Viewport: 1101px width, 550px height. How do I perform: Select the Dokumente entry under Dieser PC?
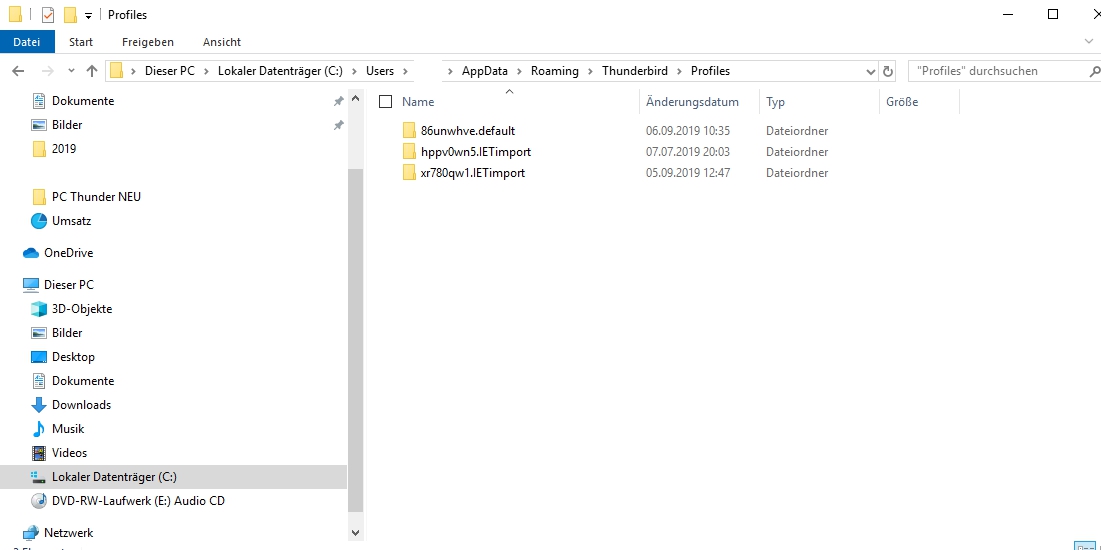[x=83, y=381]
